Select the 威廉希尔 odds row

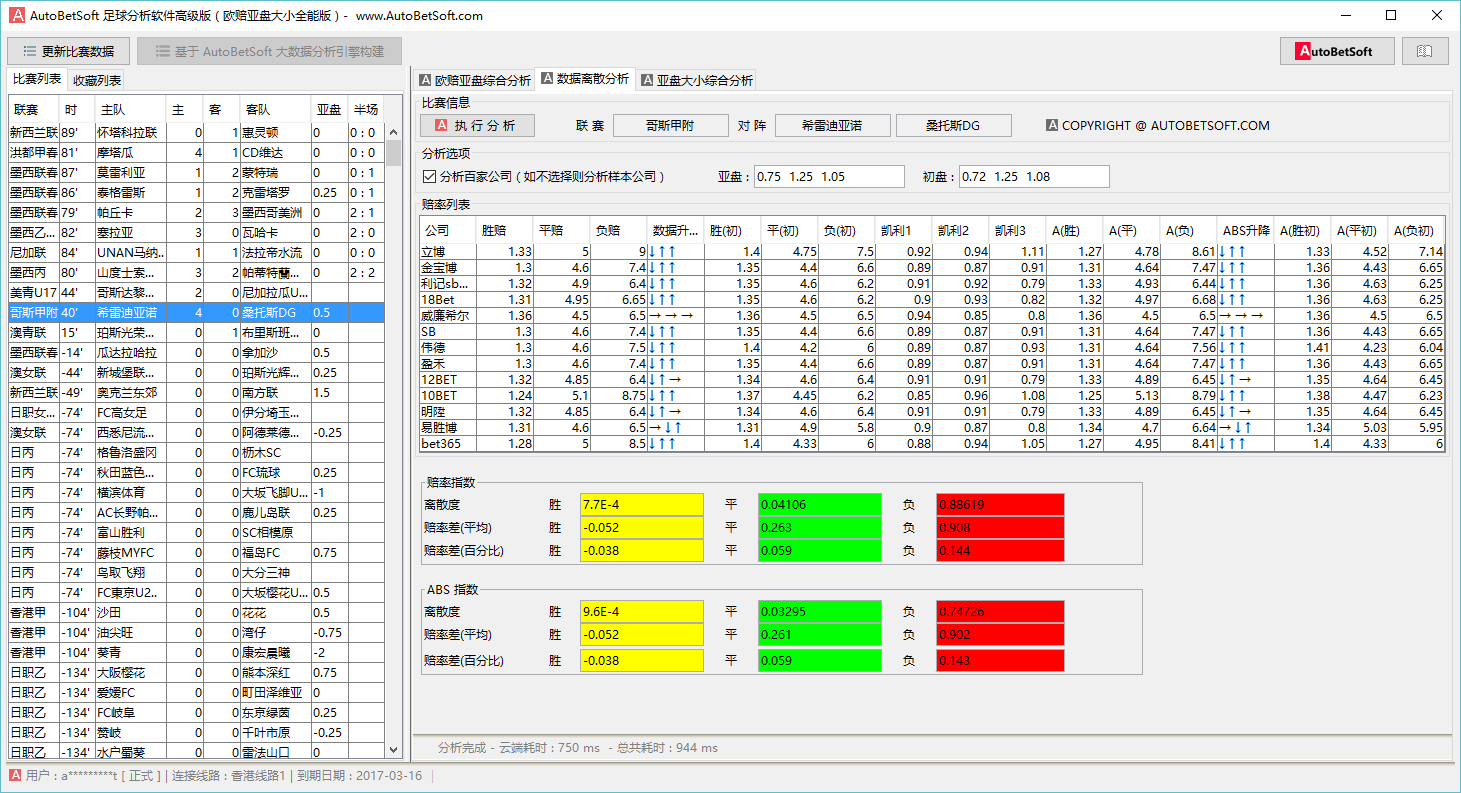(932, 315)
